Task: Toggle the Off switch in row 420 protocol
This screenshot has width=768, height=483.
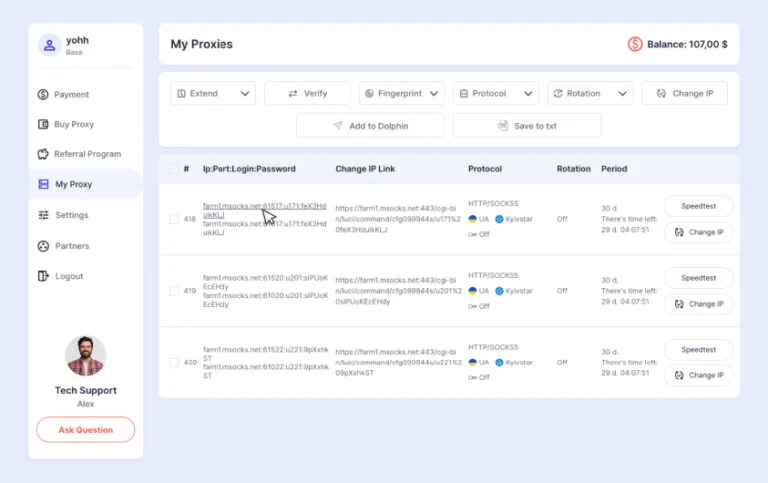Action: 479,377
